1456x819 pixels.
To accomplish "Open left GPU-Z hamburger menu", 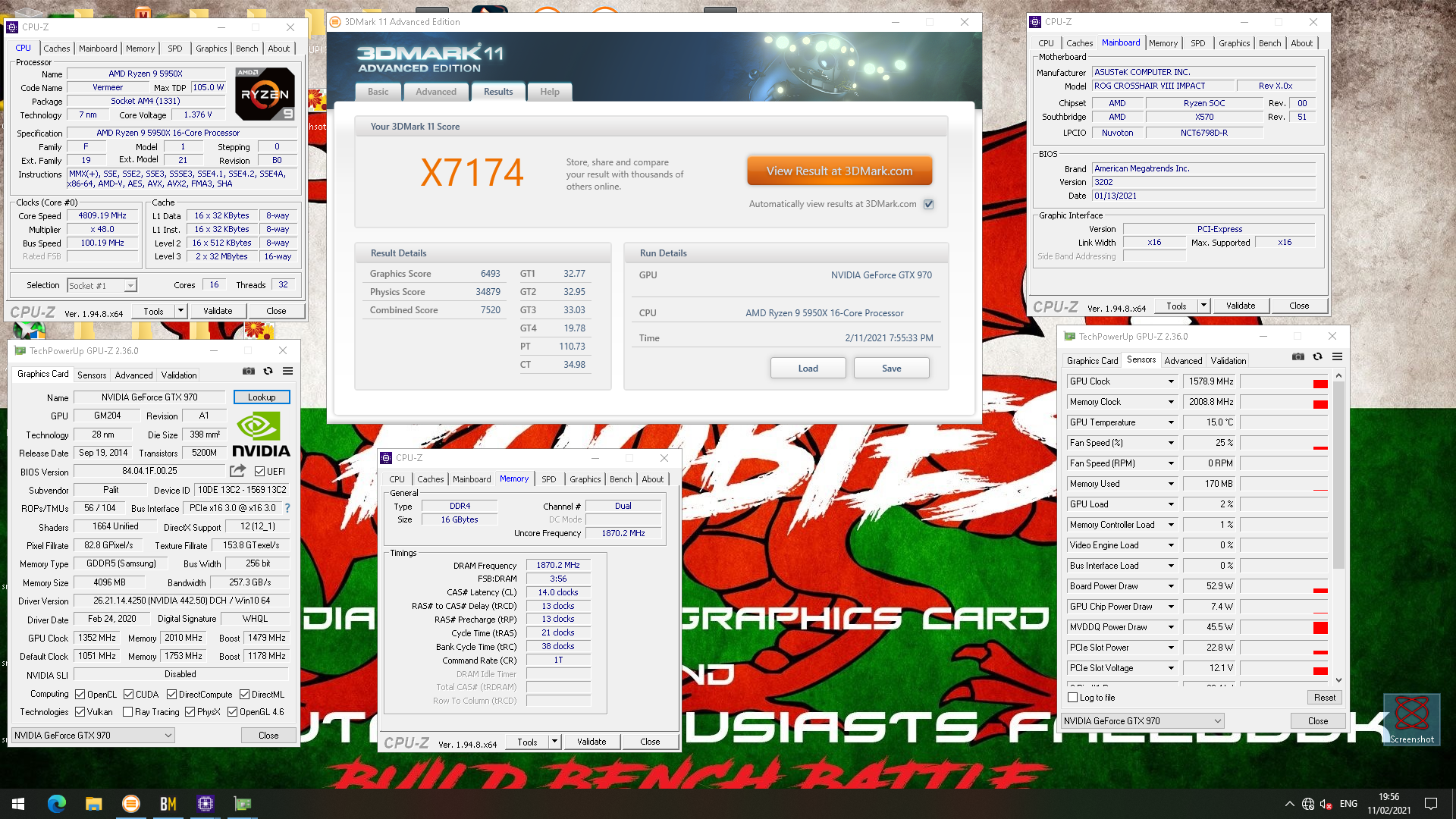I will click(x=288, y=371).
